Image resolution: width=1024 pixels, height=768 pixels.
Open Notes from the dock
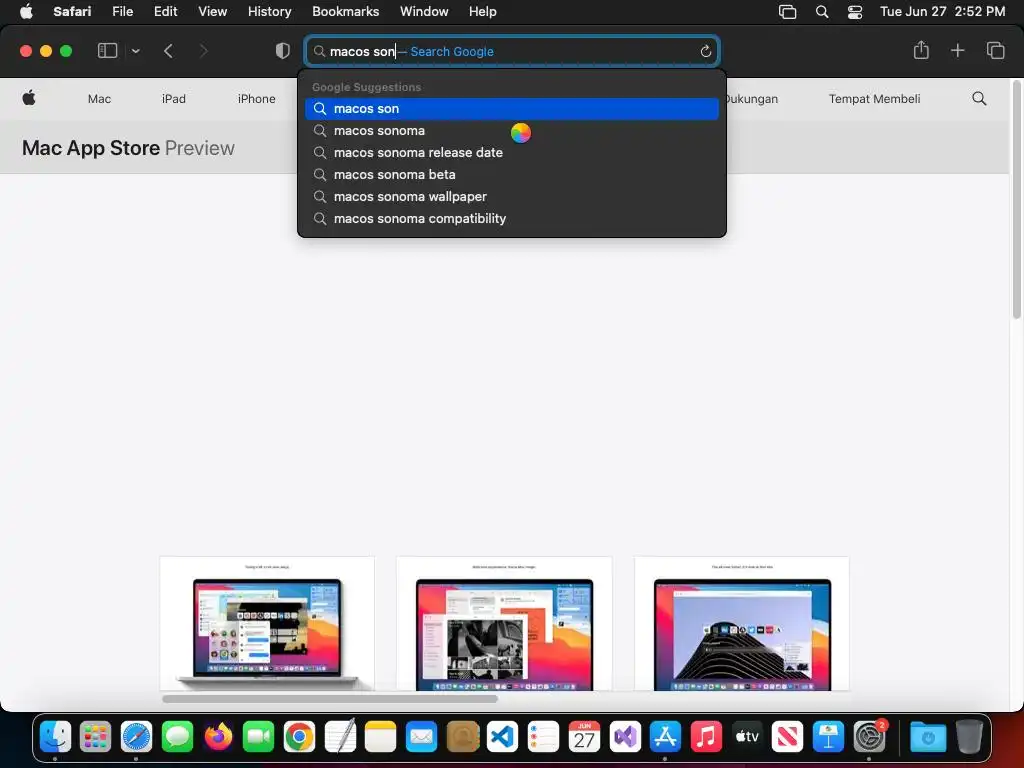point(381,737)
